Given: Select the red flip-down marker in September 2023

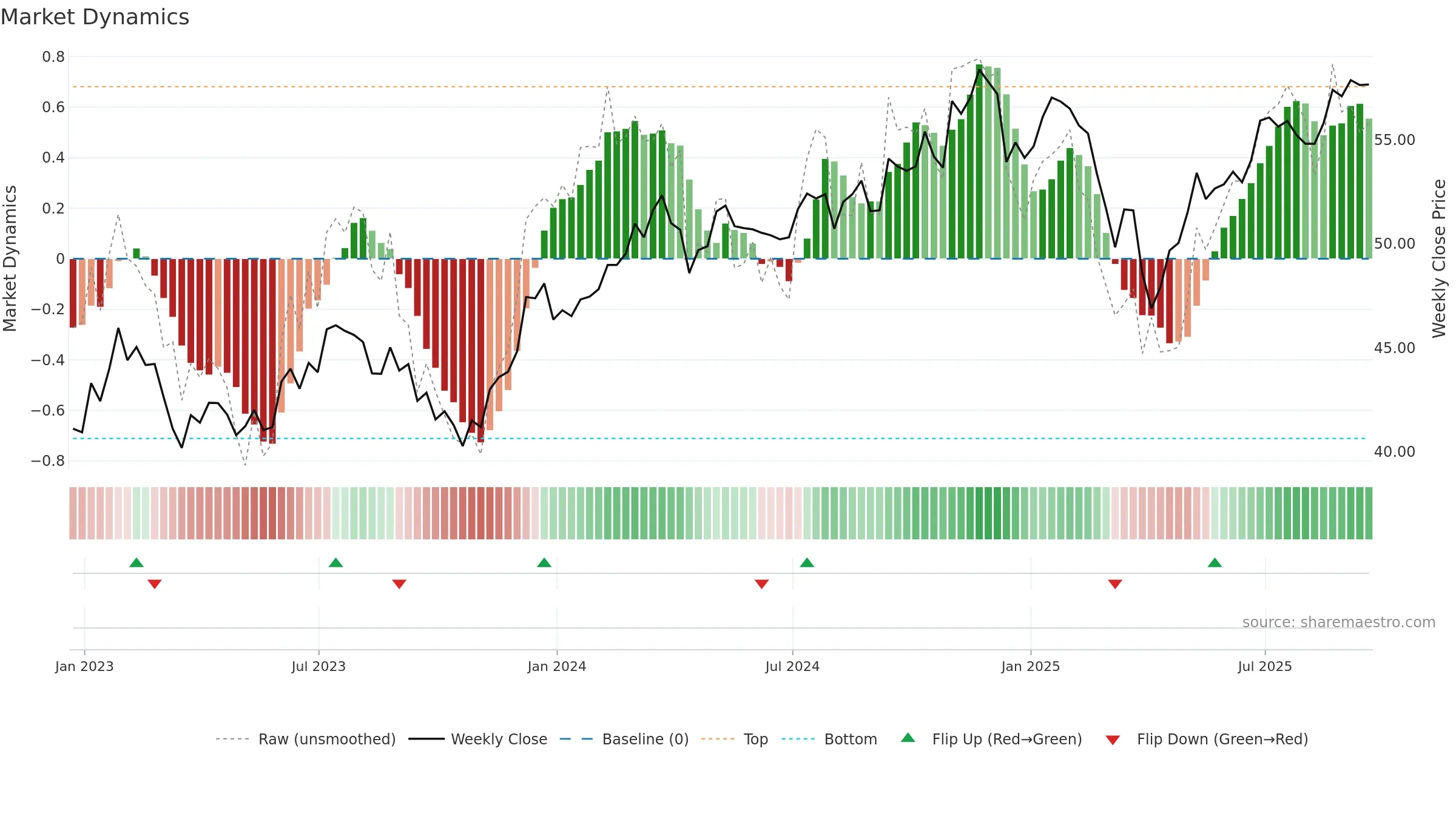Looking at the screenshot, I should coord(399,584).
